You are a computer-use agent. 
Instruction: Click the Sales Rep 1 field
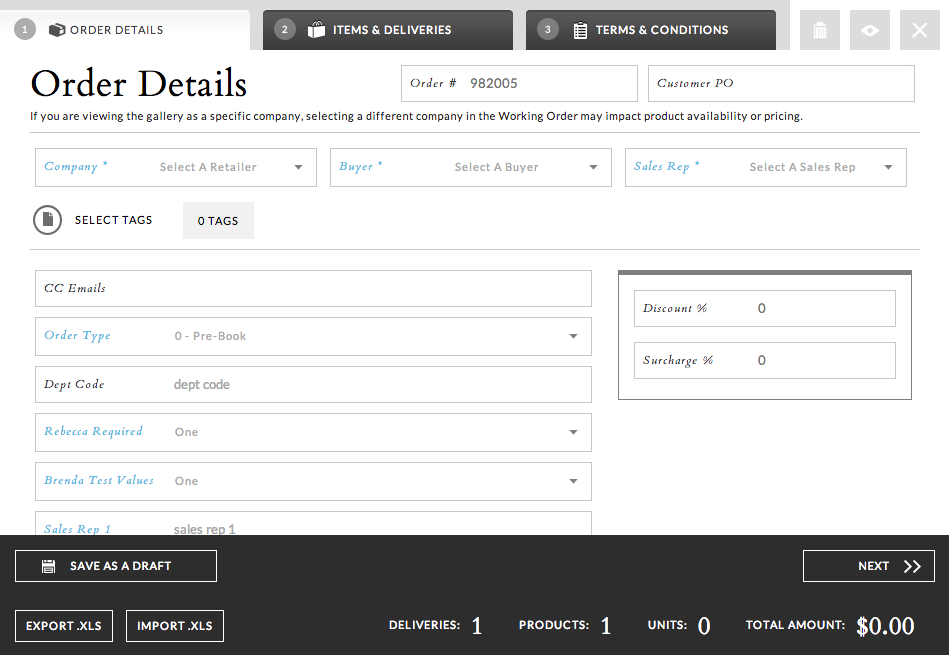tap(313, 524)
